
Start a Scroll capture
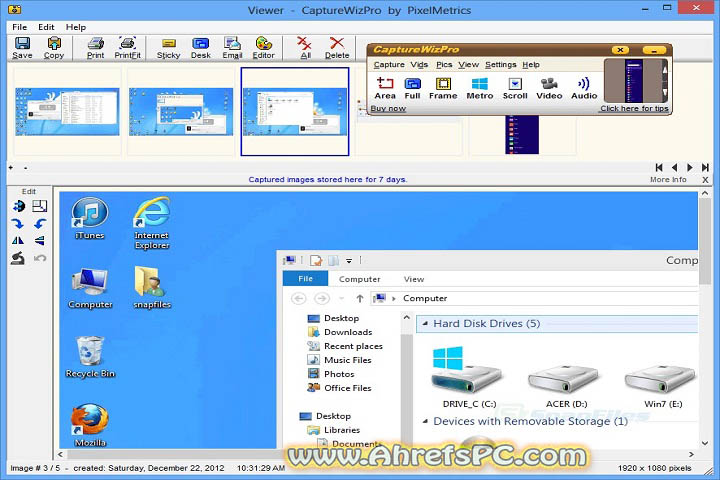[x=515, y=88]
